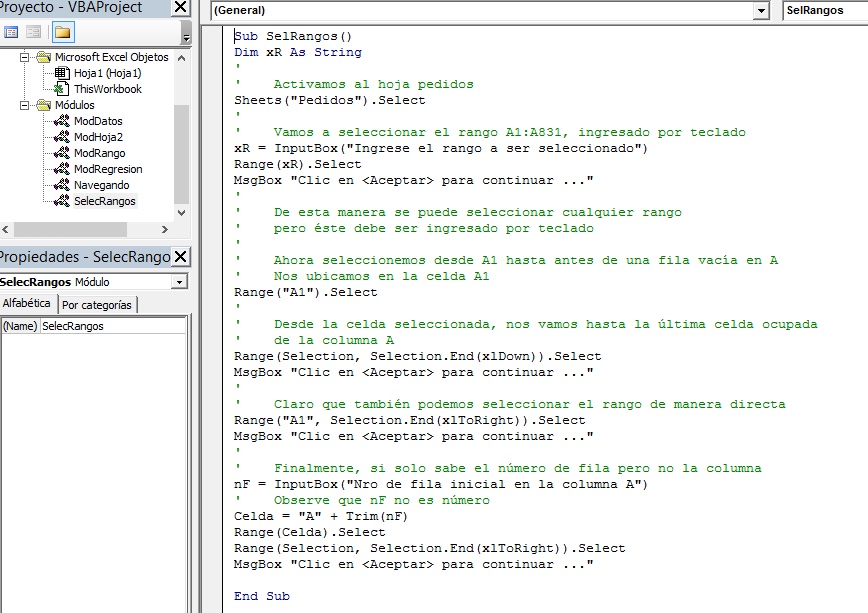The width and height of the screenshot is (868, 613).
Task: Close the Proyecto - VBAProject panel
Action: 180,7
